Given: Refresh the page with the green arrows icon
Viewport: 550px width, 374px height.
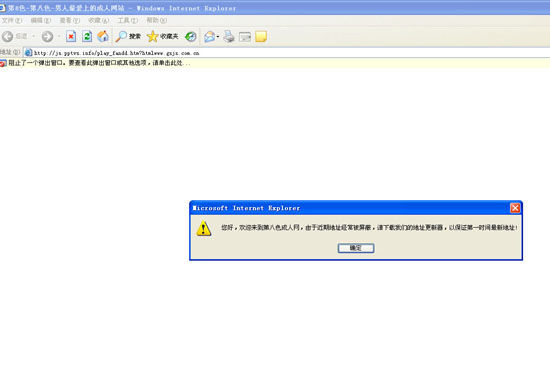Looking at the screenshot, I should (x=87, y=36).
